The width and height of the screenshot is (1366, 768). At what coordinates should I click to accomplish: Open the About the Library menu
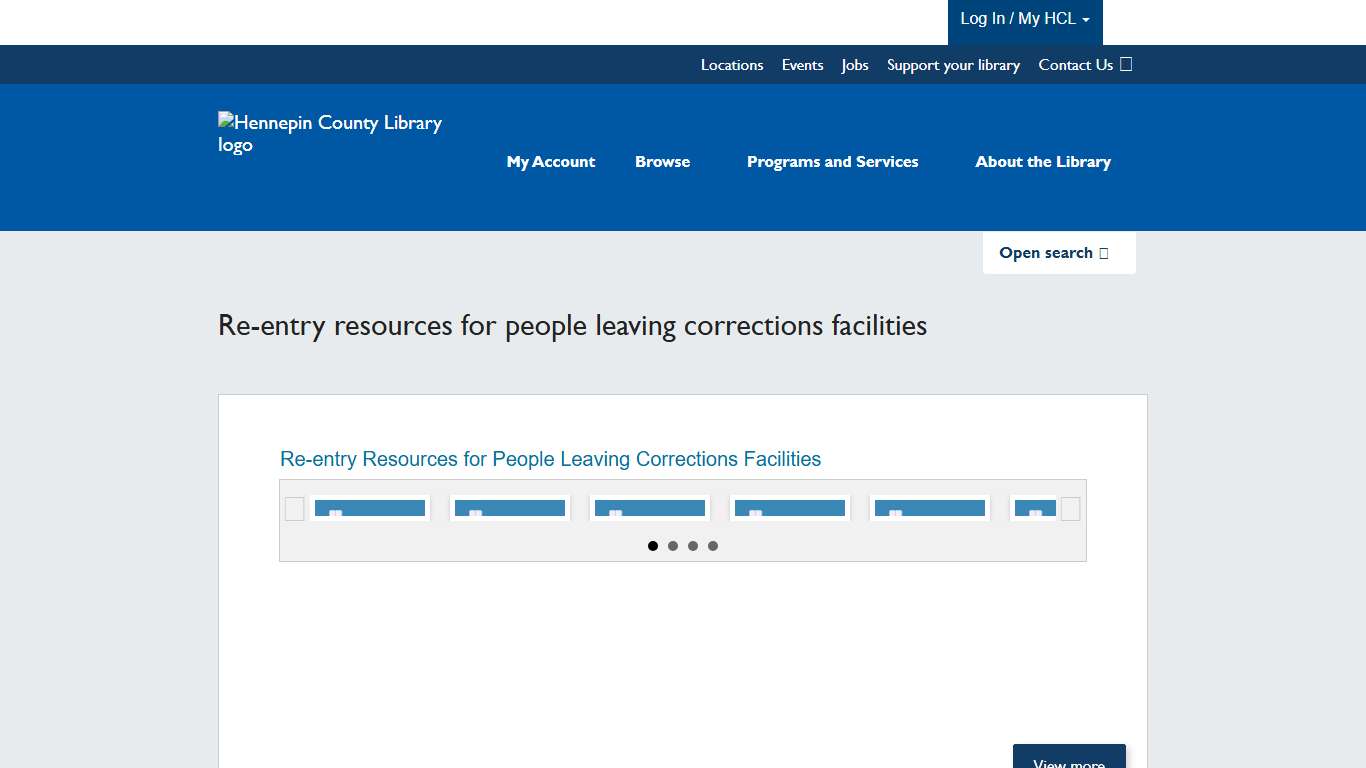[1043, 161]
